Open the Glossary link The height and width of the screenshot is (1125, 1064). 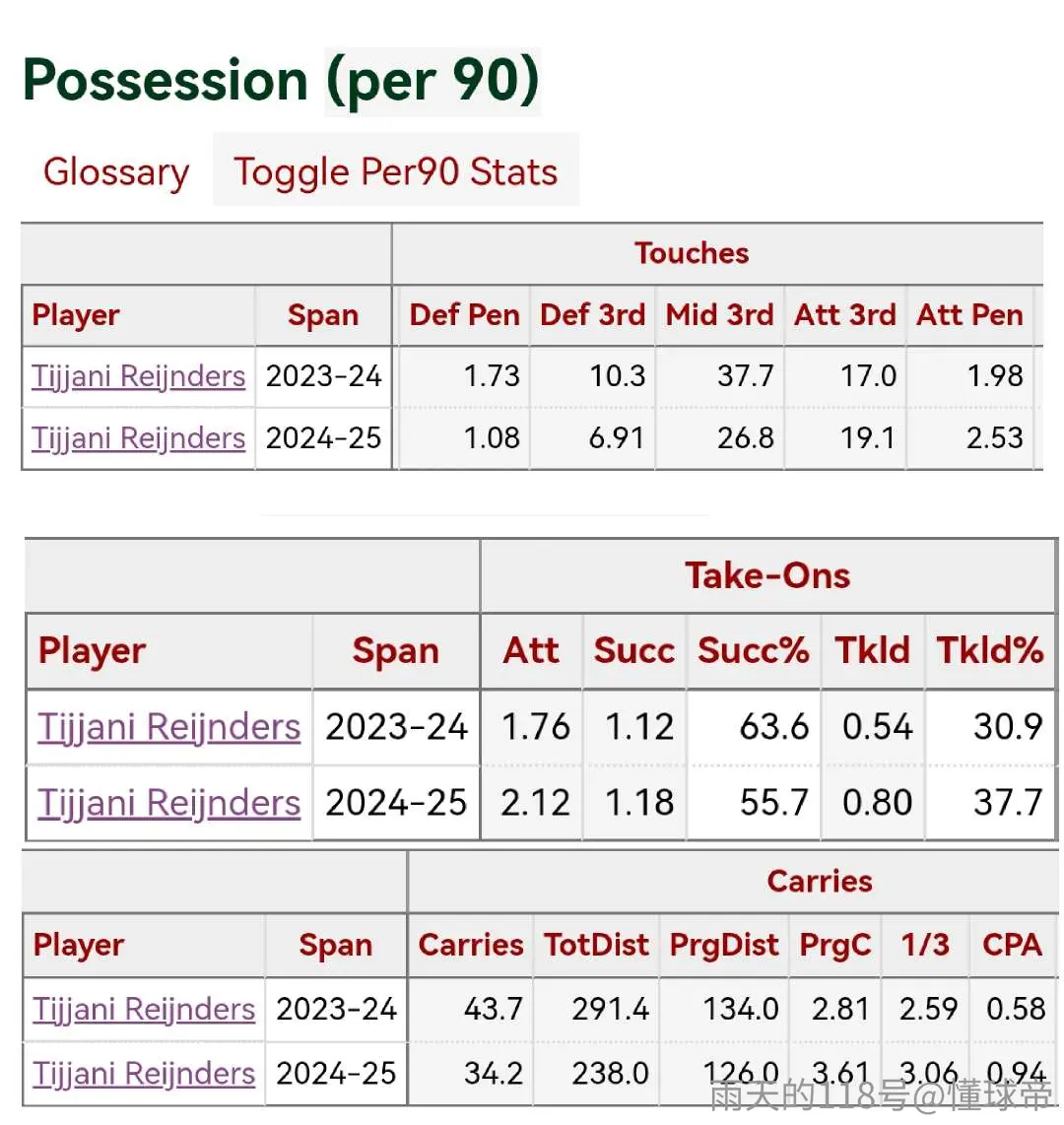coord(116,172)
